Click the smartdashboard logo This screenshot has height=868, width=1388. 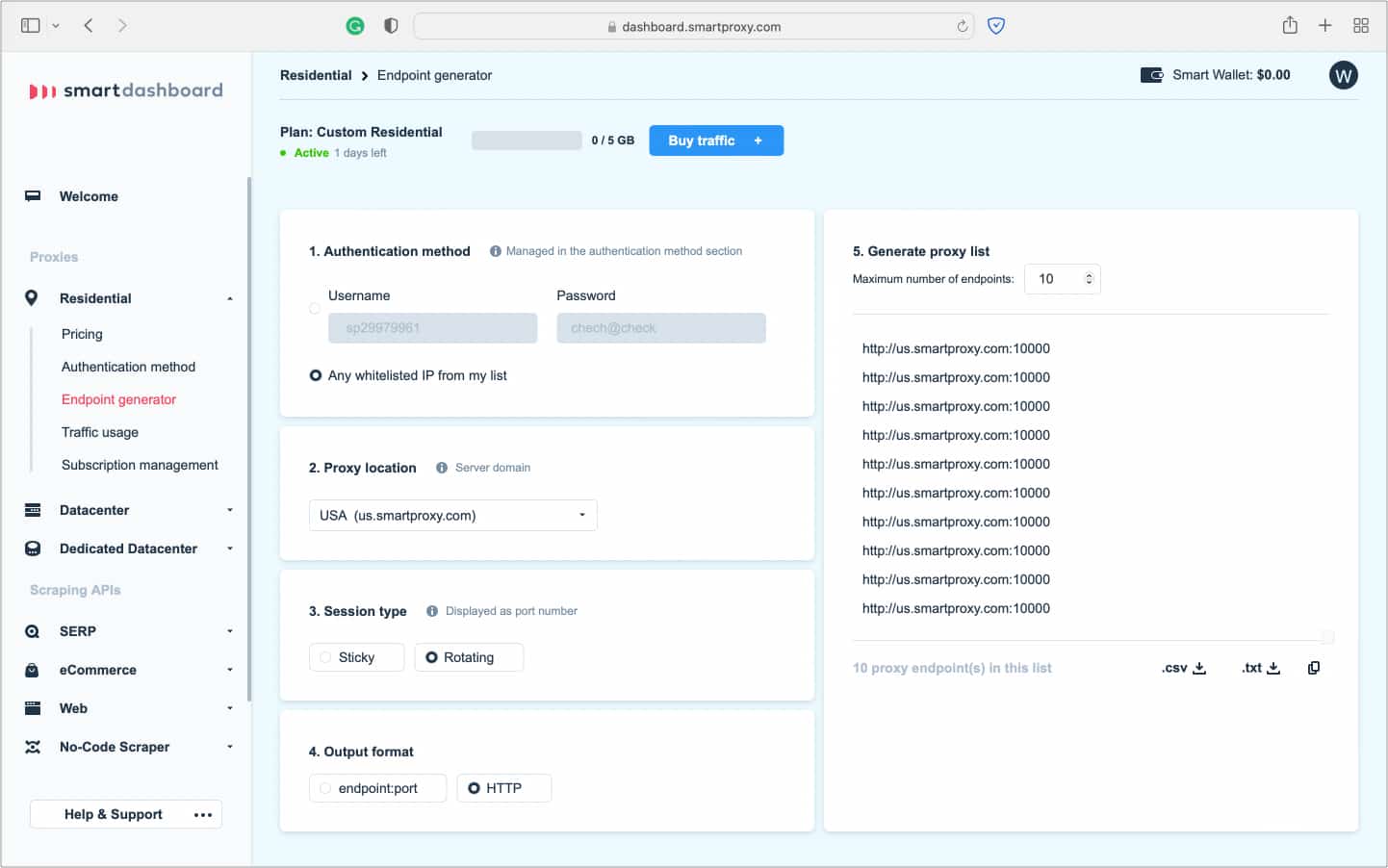click(126, 90)
